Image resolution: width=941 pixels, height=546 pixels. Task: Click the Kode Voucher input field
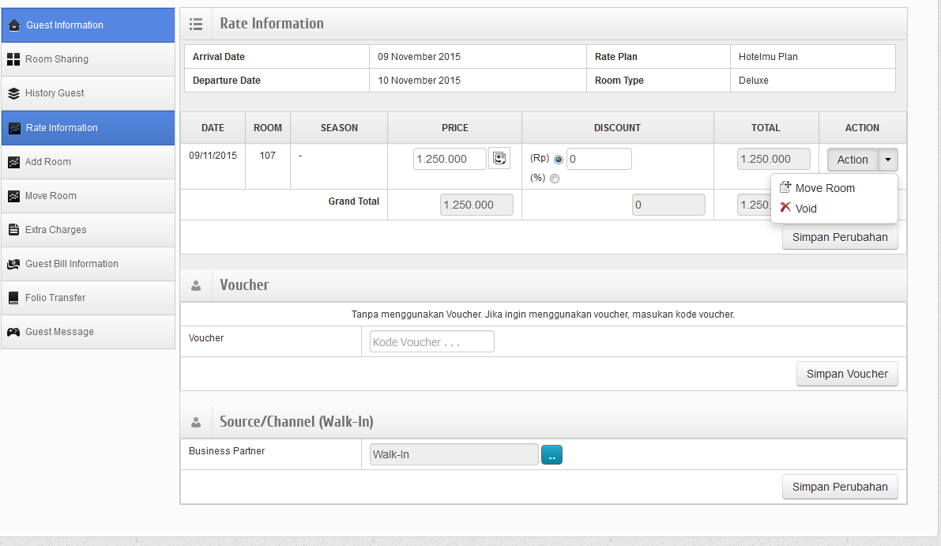coord(432,342)
